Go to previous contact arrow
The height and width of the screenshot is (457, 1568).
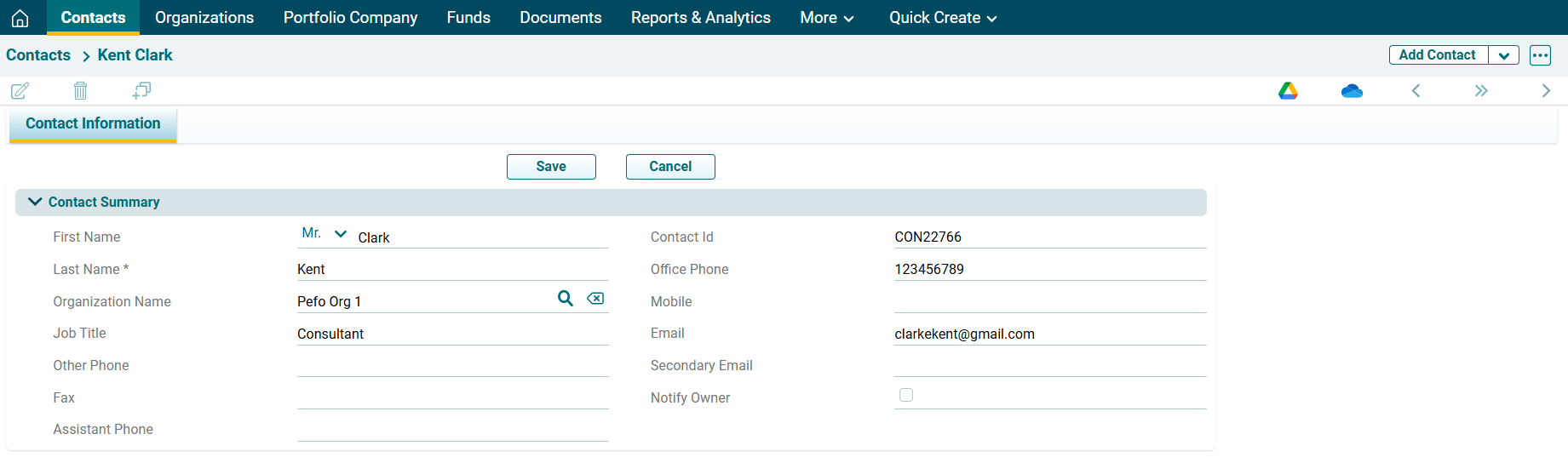coord(1416,91)
